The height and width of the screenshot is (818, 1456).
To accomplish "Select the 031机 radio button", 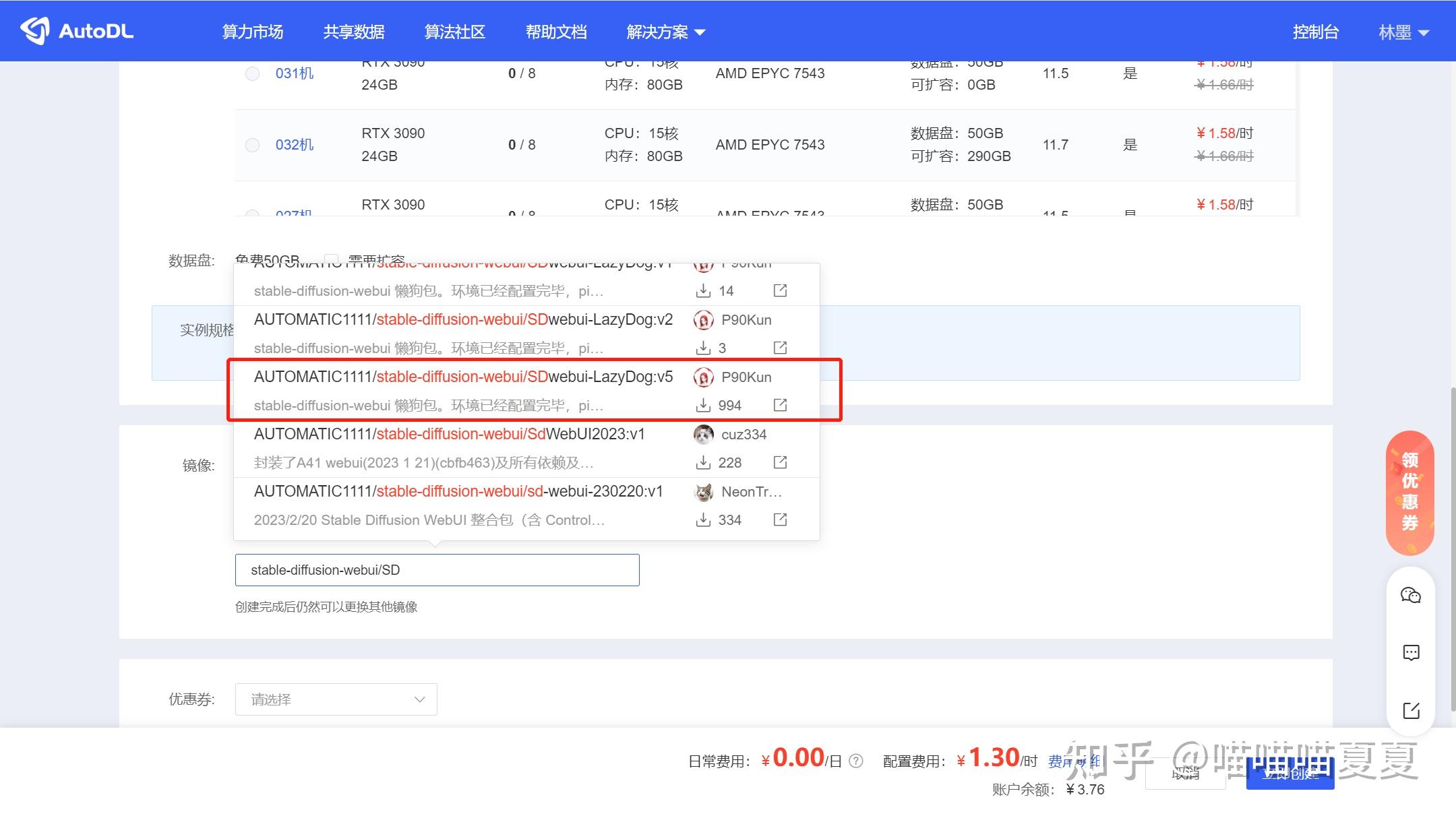I will pyautogui.click(x=252, y=73).
